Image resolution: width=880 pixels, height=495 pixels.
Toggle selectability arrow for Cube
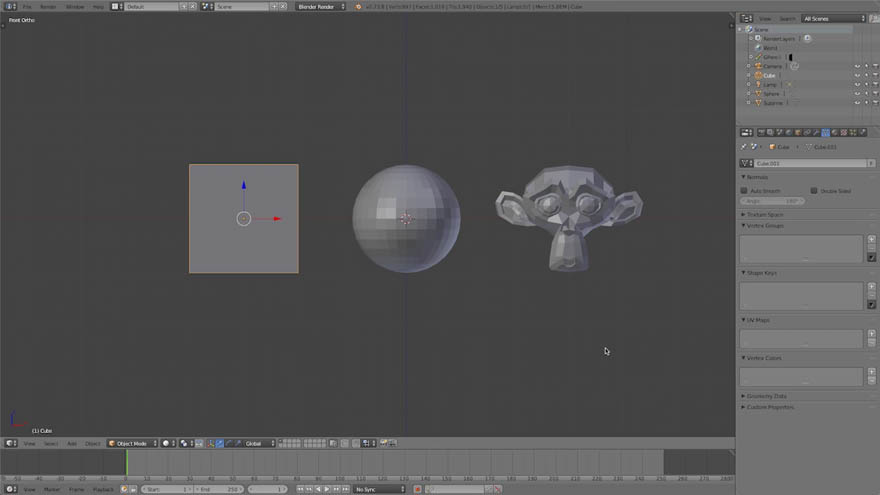pyautogui.click(x=866, y=75)
